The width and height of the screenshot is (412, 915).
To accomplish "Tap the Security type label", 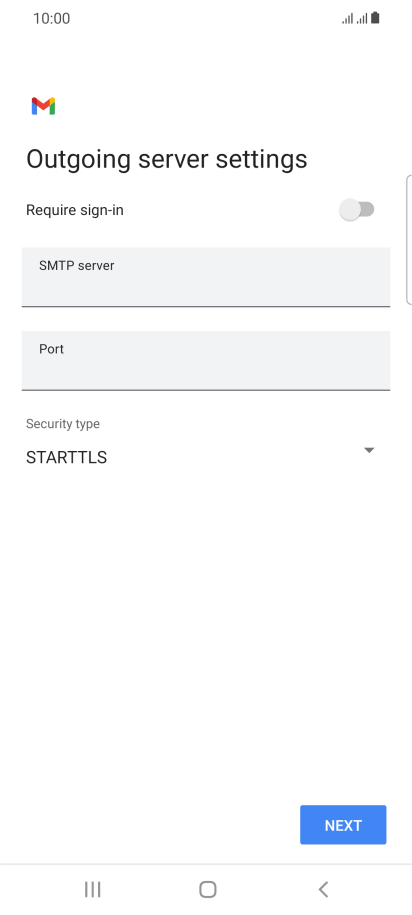I will (x=63, y=424).
